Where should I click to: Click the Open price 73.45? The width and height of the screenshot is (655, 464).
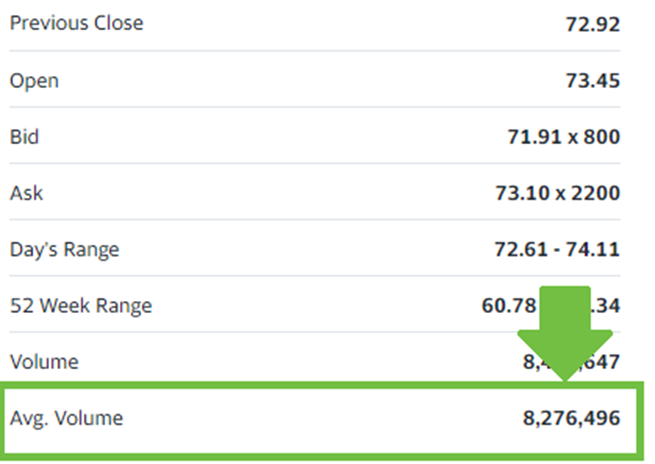(593, 81)
